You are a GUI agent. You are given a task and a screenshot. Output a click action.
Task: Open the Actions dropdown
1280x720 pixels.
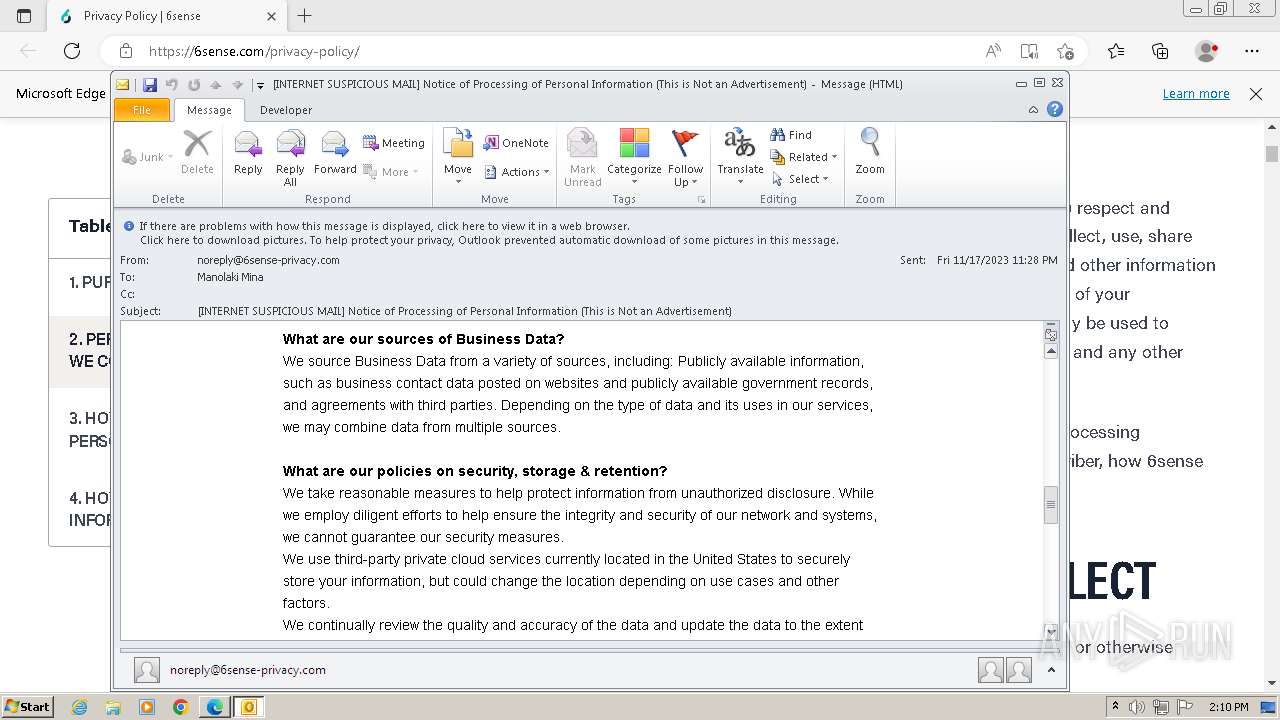click(517, 172)
